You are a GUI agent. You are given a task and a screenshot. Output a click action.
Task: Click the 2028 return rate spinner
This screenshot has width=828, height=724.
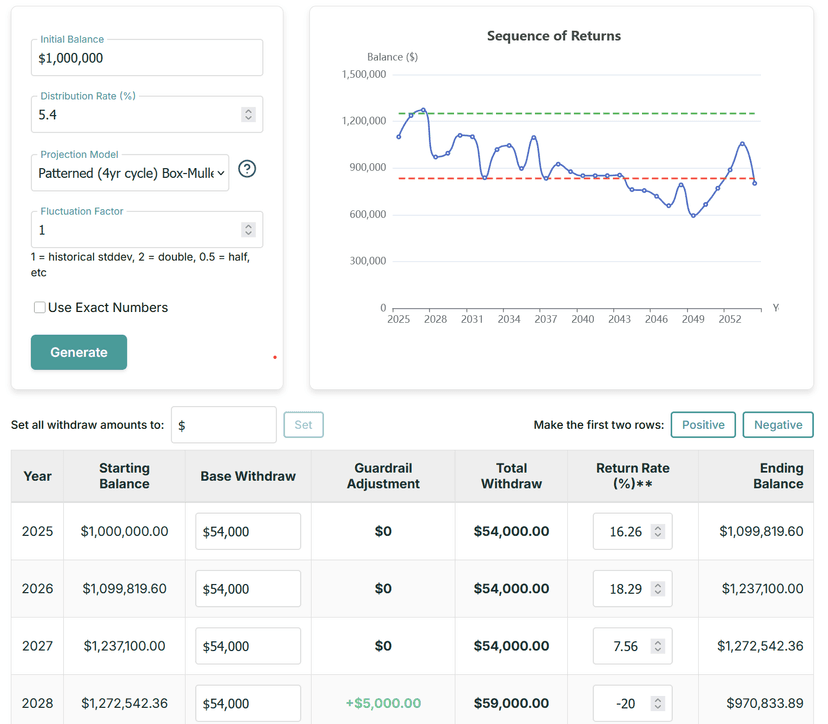pos(657,703)
